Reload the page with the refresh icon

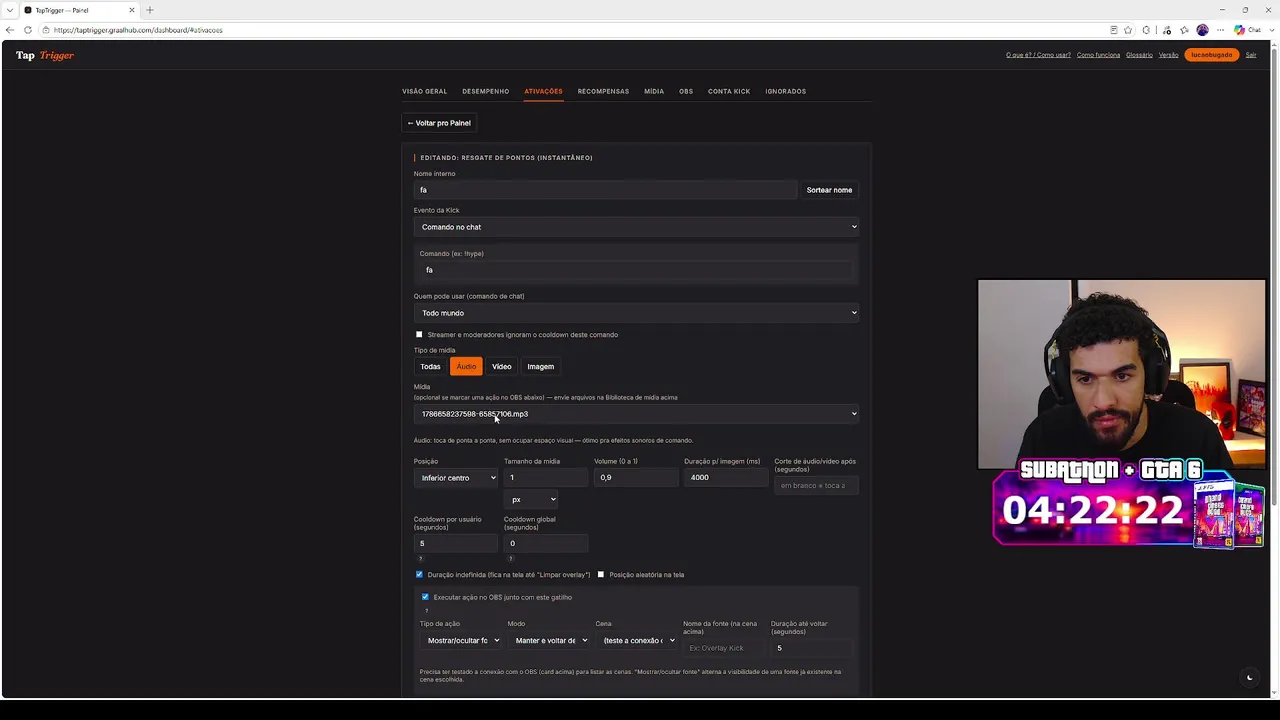click(28, 30)
